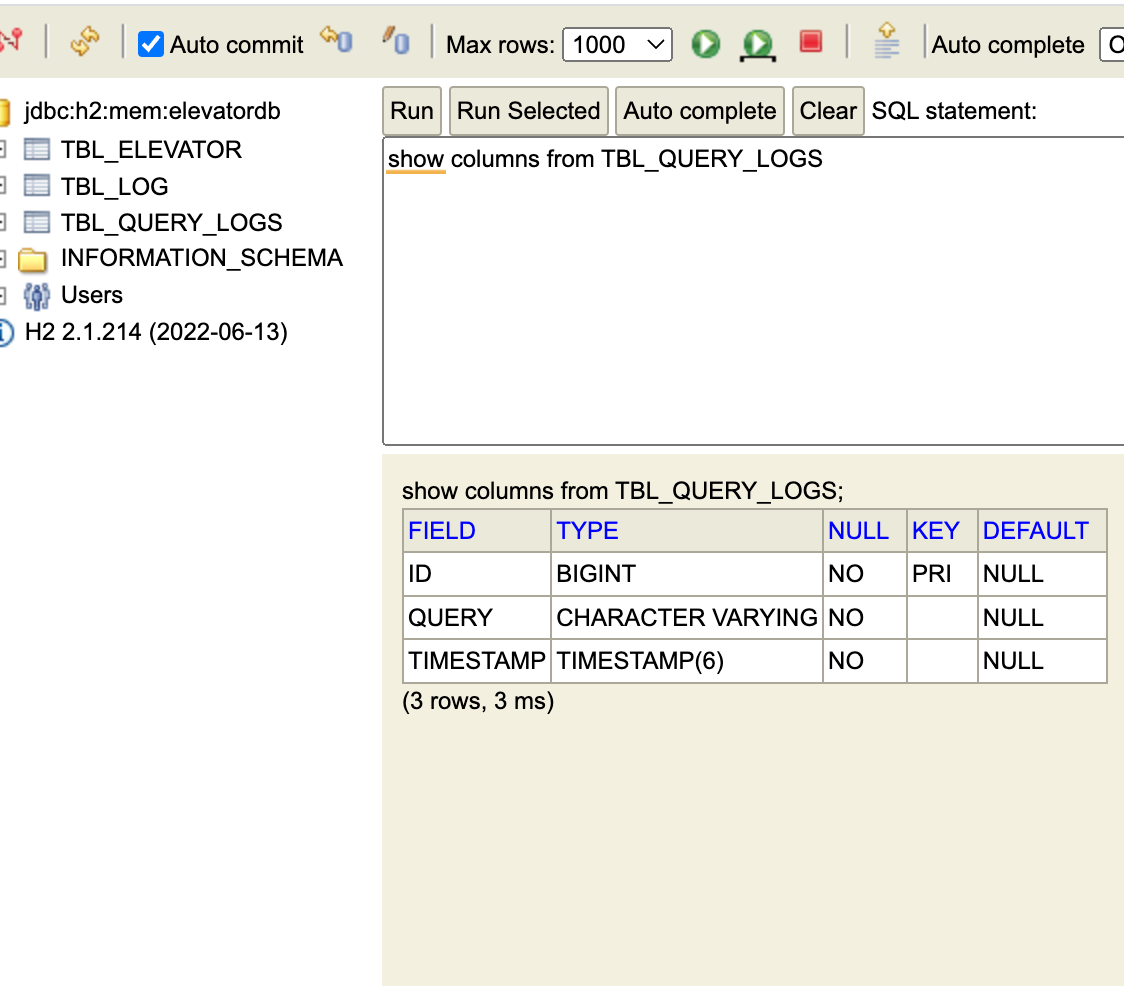The height and width of the screenshot is (986, 1124).
Task: Click the TBL_QUERY_LOGS table icon
Action: pos(37,222)
